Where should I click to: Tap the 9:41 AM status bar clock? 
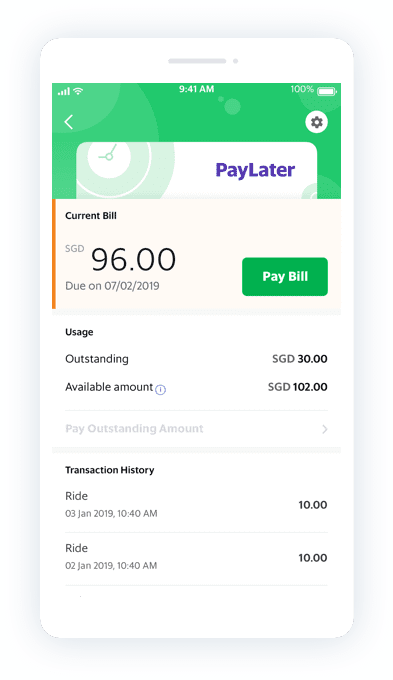click(196, 89)
